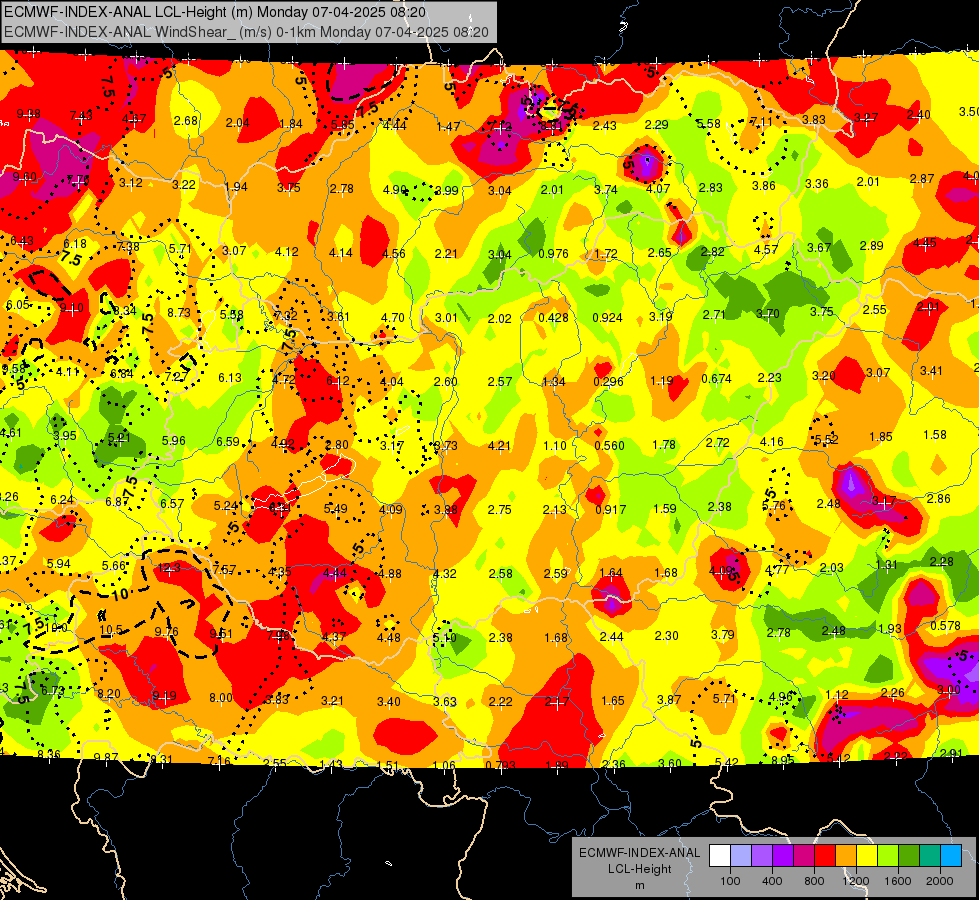The height and width of the screenshot is (900, 979).
Task: Click the wind shear value '9.19'
Action: 164,696
